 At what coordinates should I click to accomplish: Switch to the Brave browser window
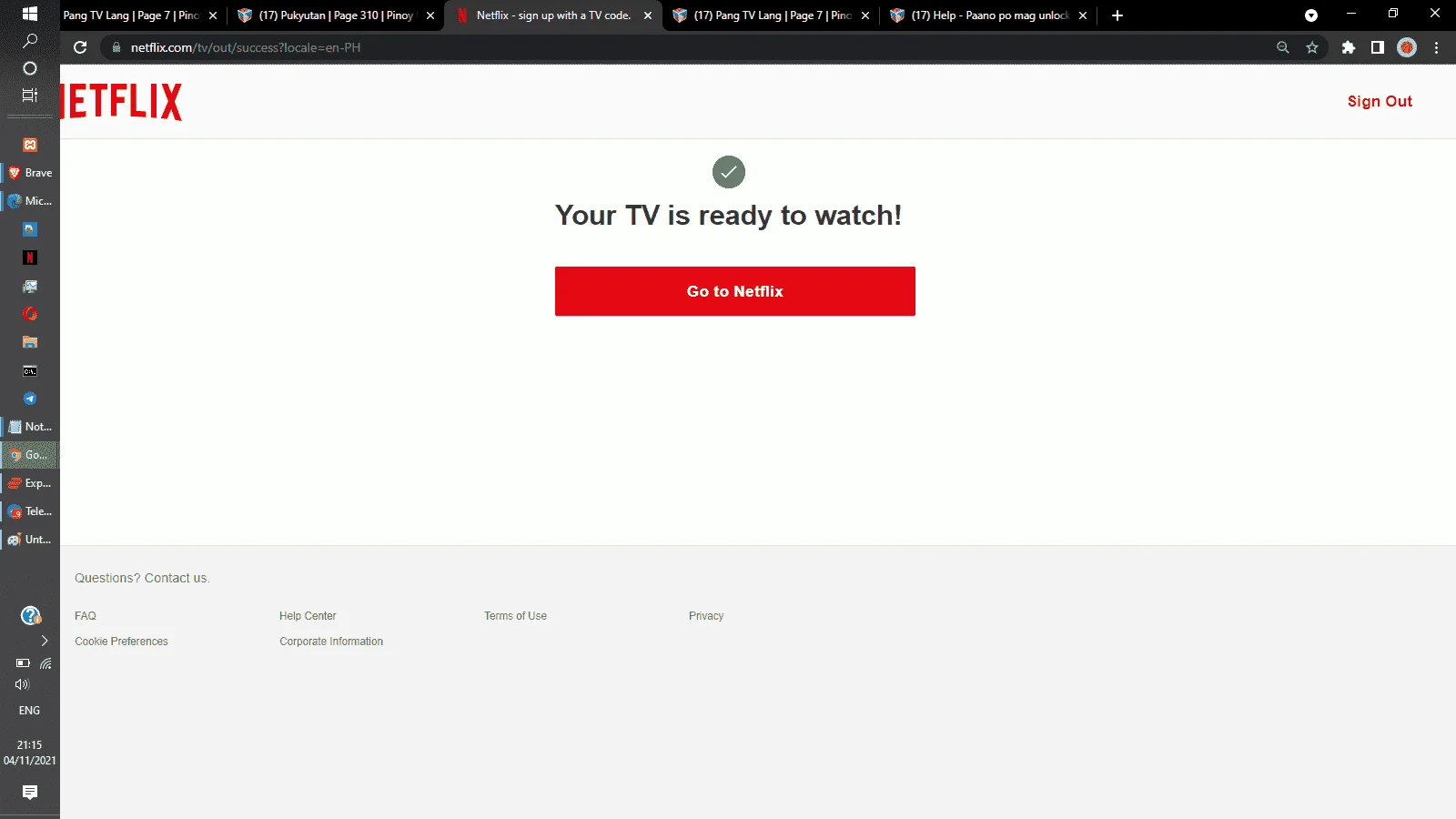[x=30, y=173]
